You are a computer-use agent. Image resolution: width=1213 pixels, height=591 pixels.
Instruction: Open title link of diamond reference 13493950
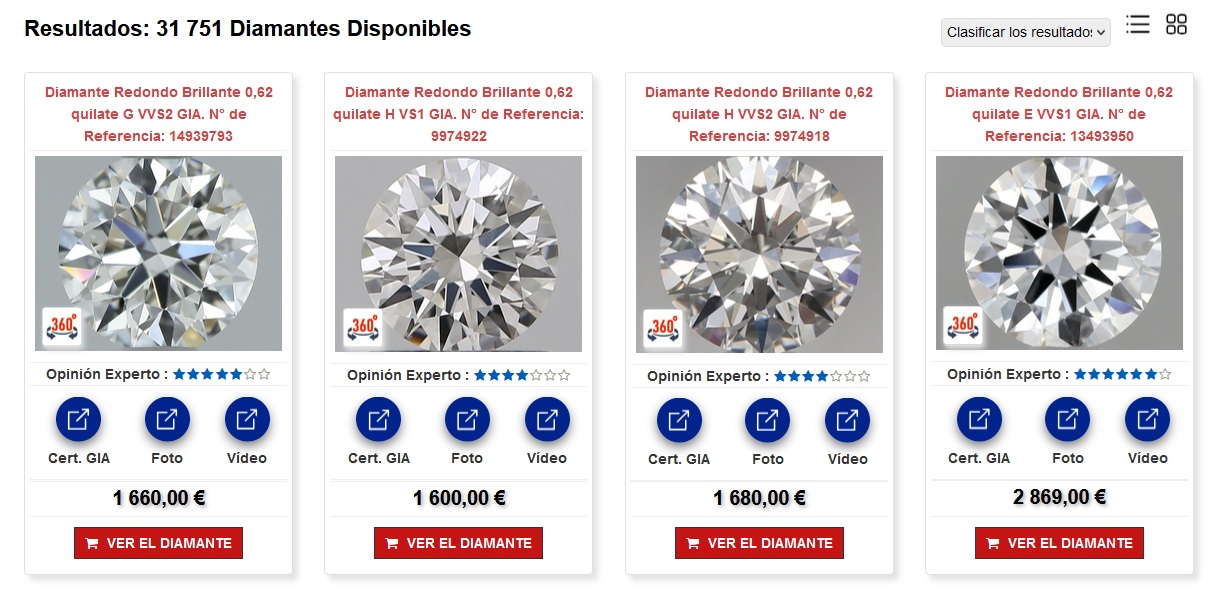click(x=1059, y=112)
